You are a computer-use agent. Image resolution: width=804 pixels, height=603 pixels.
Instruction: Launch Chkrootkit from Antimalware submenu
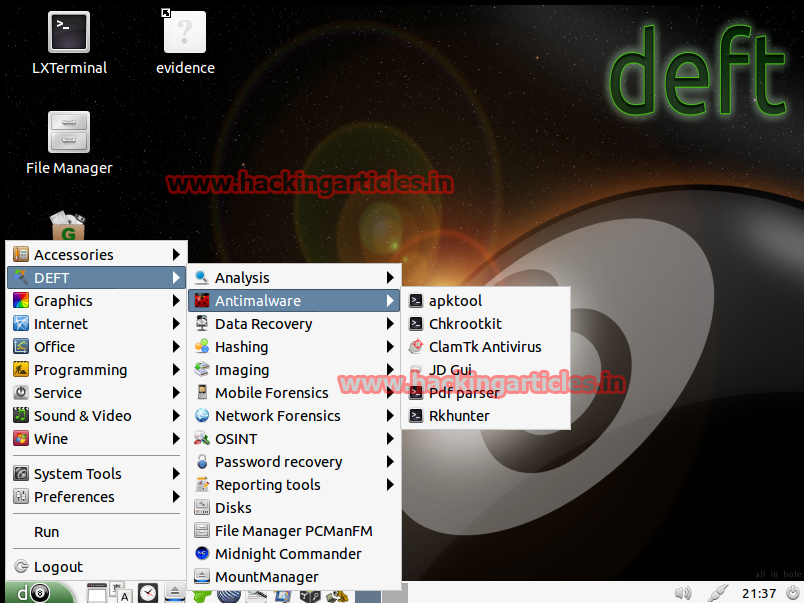pos(486,324)
